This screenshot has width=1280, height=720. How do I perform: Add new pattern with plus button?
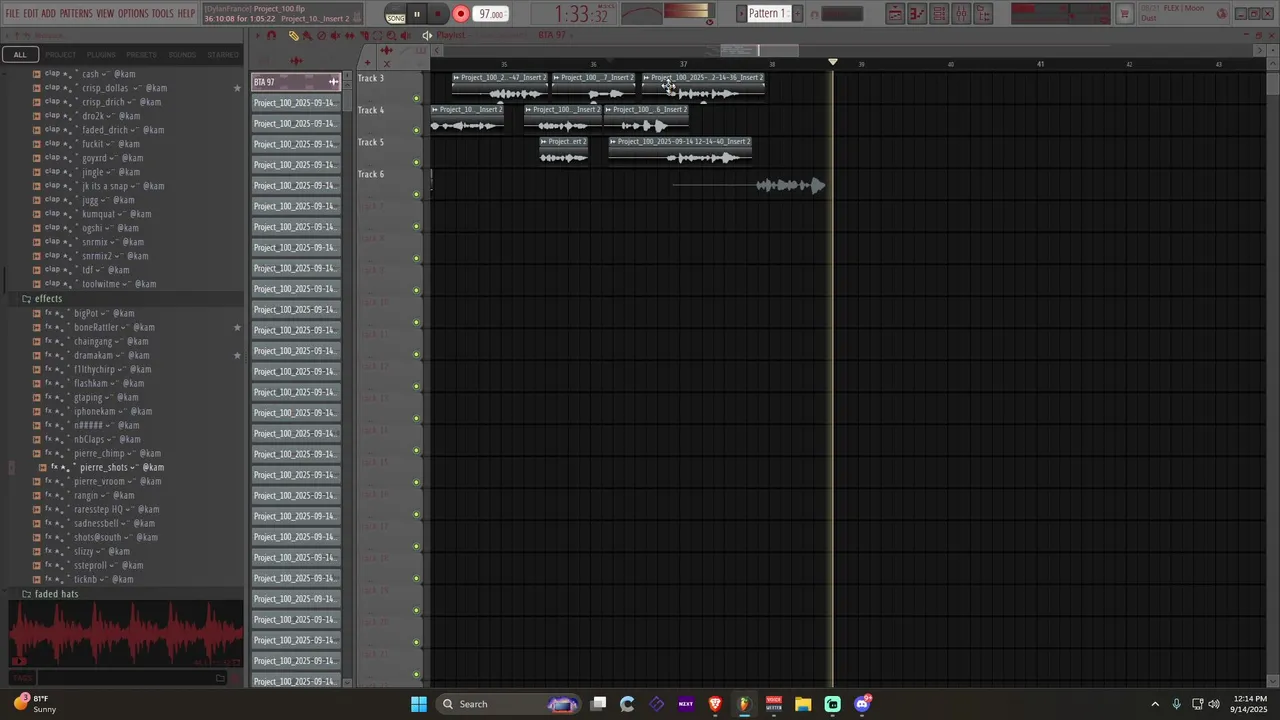(797, 14)
